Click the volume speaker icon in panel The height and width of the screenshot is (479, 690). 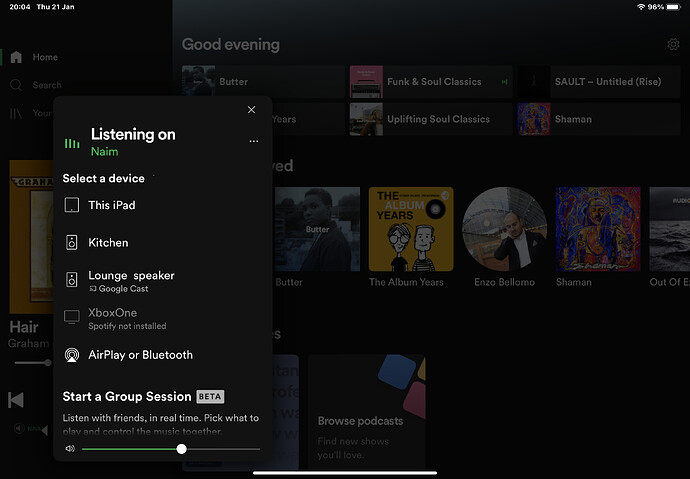point(70,449)
